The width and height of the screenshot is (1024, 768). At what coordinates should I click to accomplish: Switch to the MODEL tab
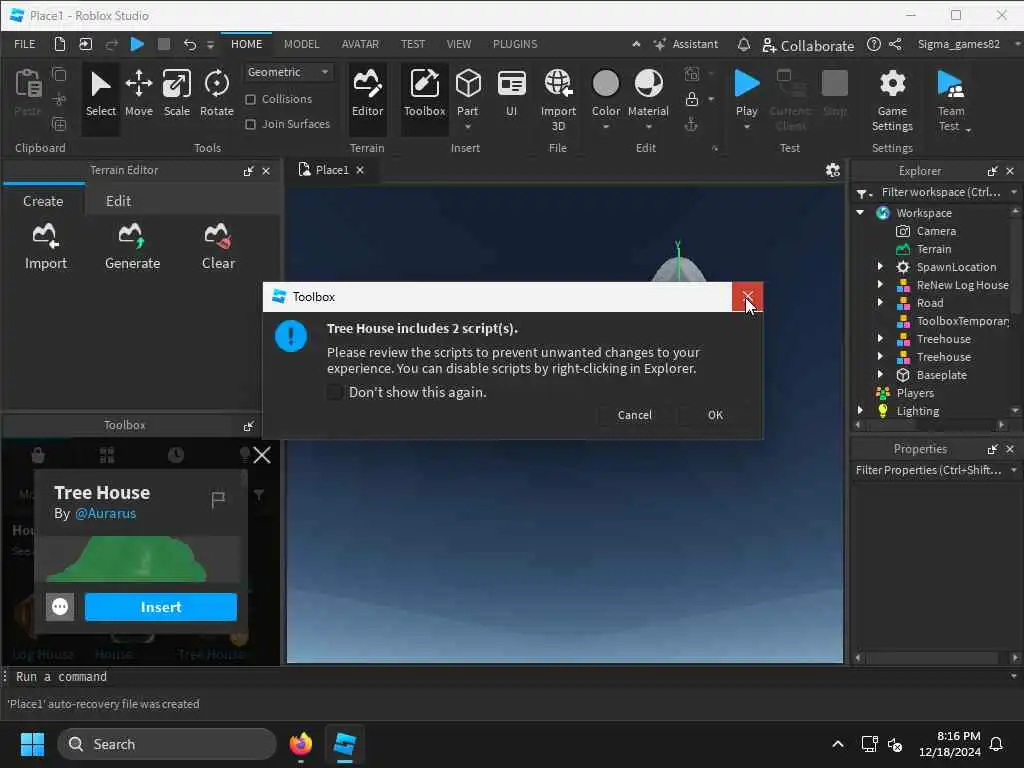301,44
